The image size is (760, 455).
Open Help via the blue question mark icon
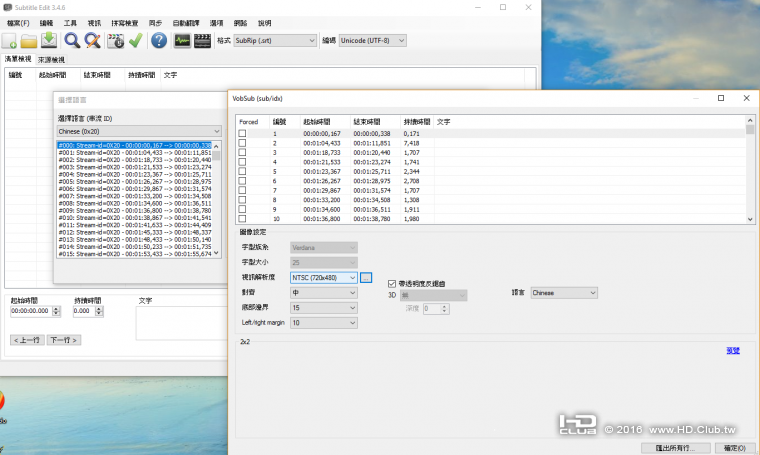pos(159,41)
